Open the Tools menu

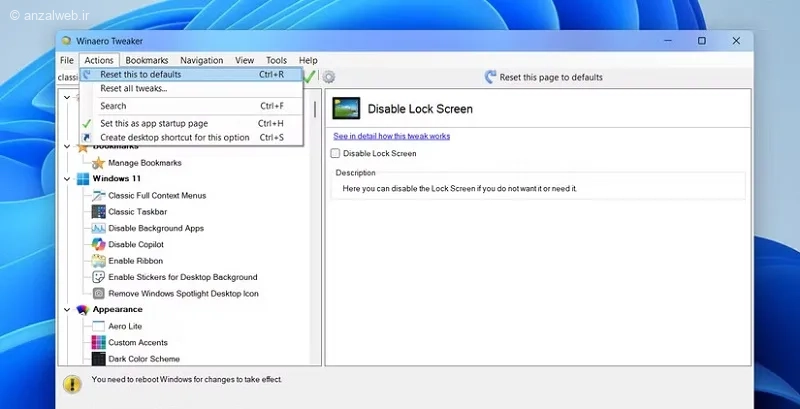coord(277,60)
